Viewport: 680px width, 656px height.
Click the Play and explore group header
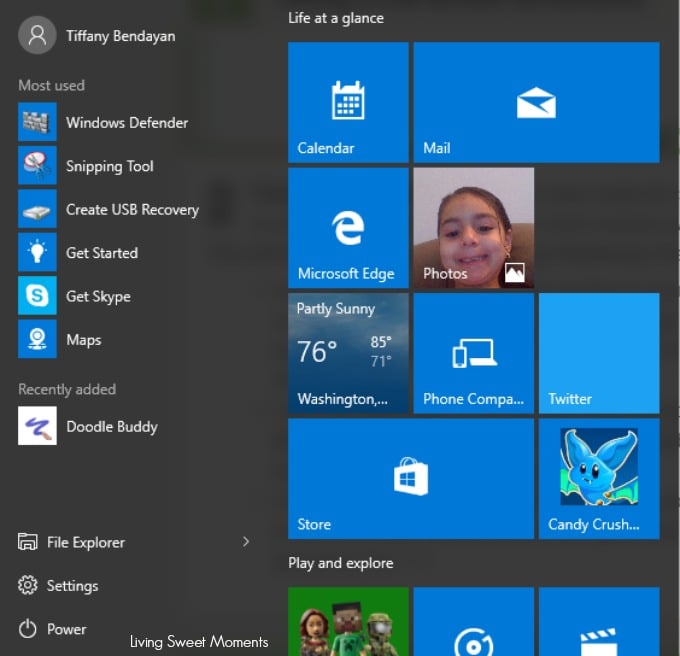click(340, 563)
